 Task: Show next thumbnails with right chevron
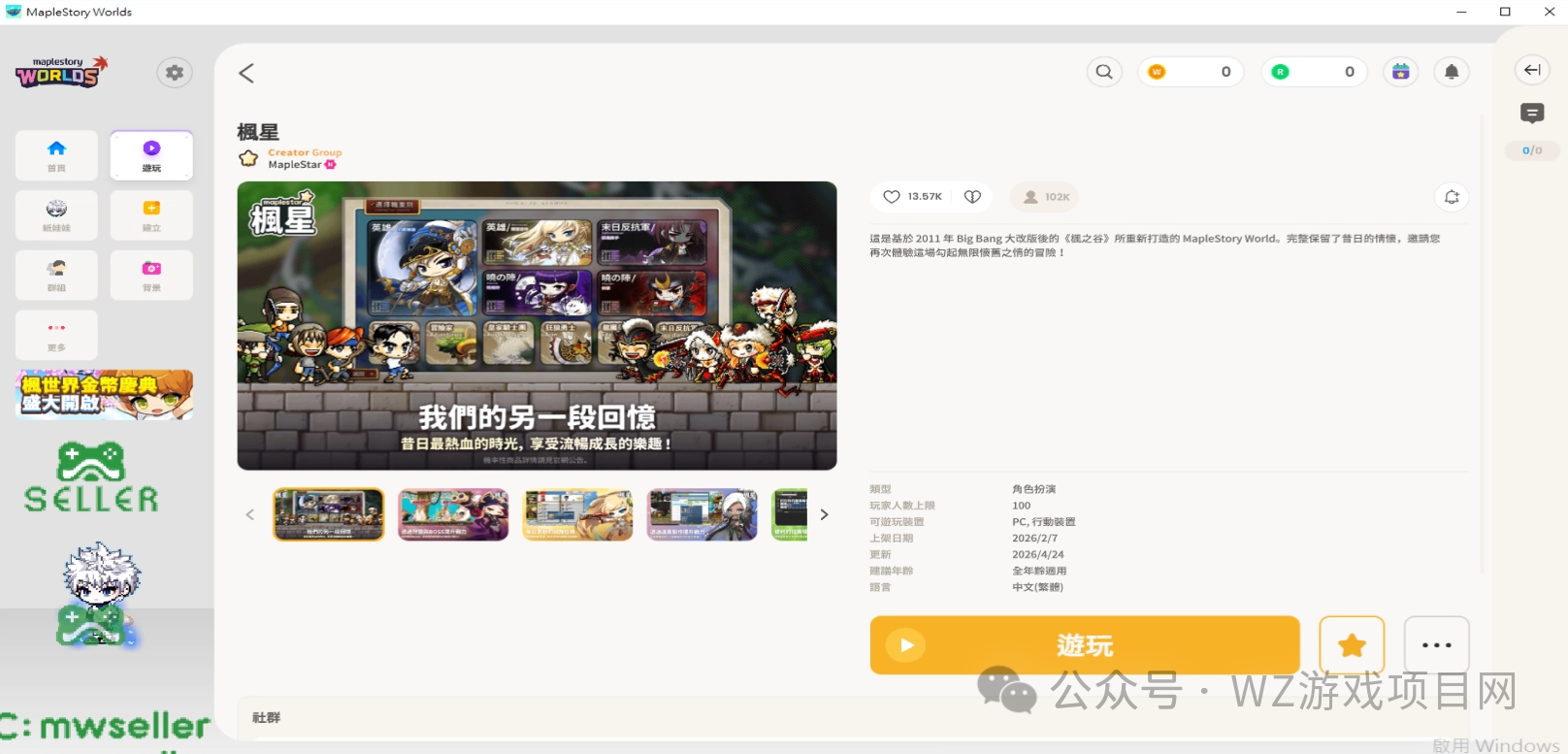pos(824,514)
